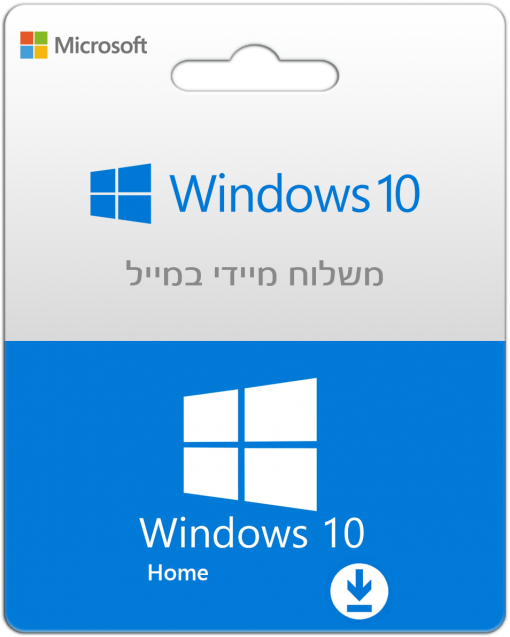Click the Home edition label
This screenshot has height=637, width=510.
pyautogui.click(x=178, y=573)
